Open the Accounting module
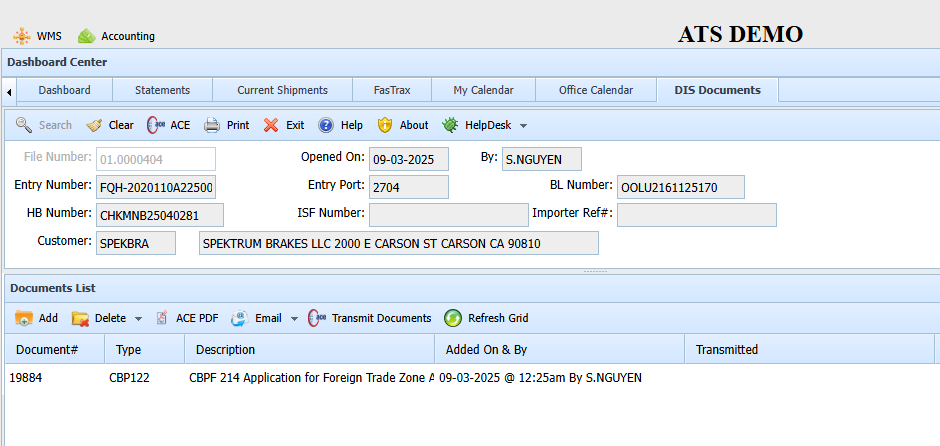The image size is (940, 446). pyautogui.click(x=87, y=36)
